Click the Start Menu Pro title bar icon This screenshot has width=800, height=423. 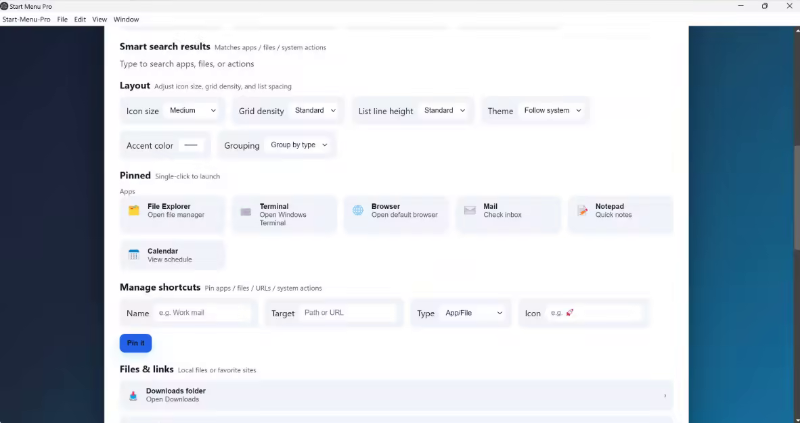coord(5,6)
